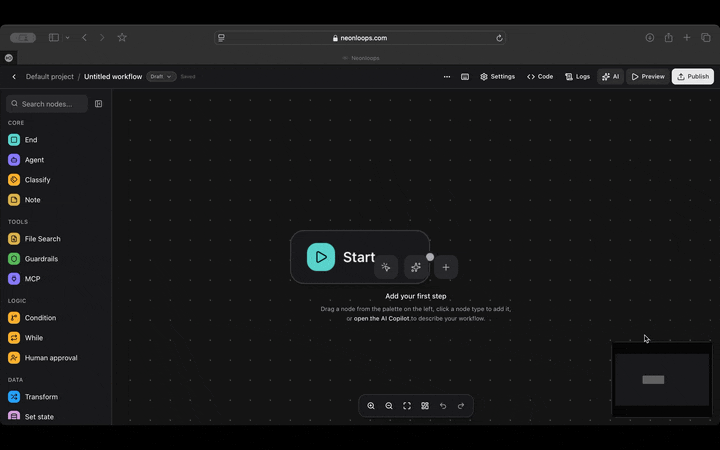Click the Start node play icon

coord(321,257)
